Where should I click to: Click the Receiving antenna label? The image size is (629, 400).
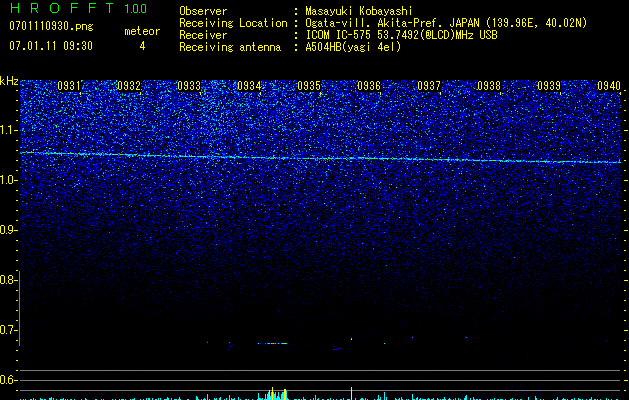tap(230, 47)
